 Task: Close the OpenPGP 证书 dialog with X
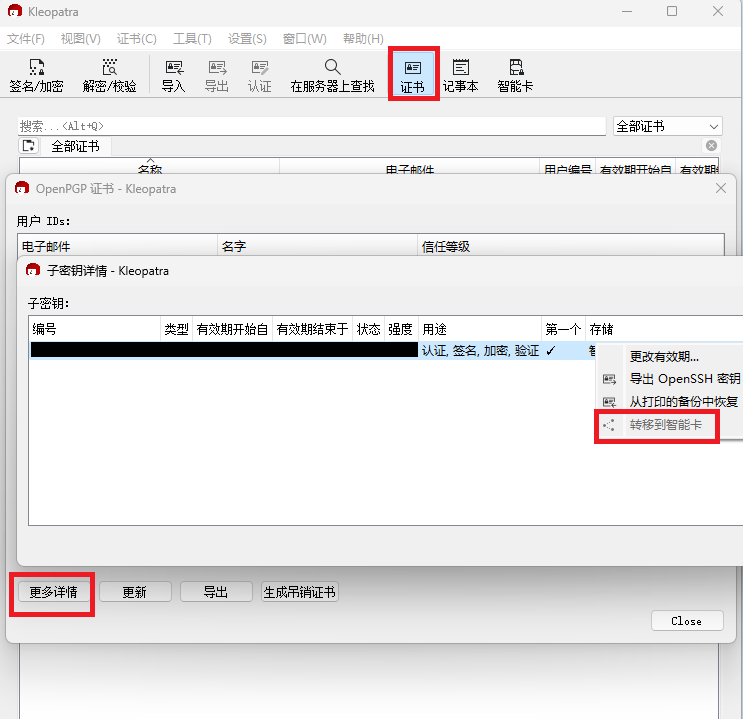[721, 188]
